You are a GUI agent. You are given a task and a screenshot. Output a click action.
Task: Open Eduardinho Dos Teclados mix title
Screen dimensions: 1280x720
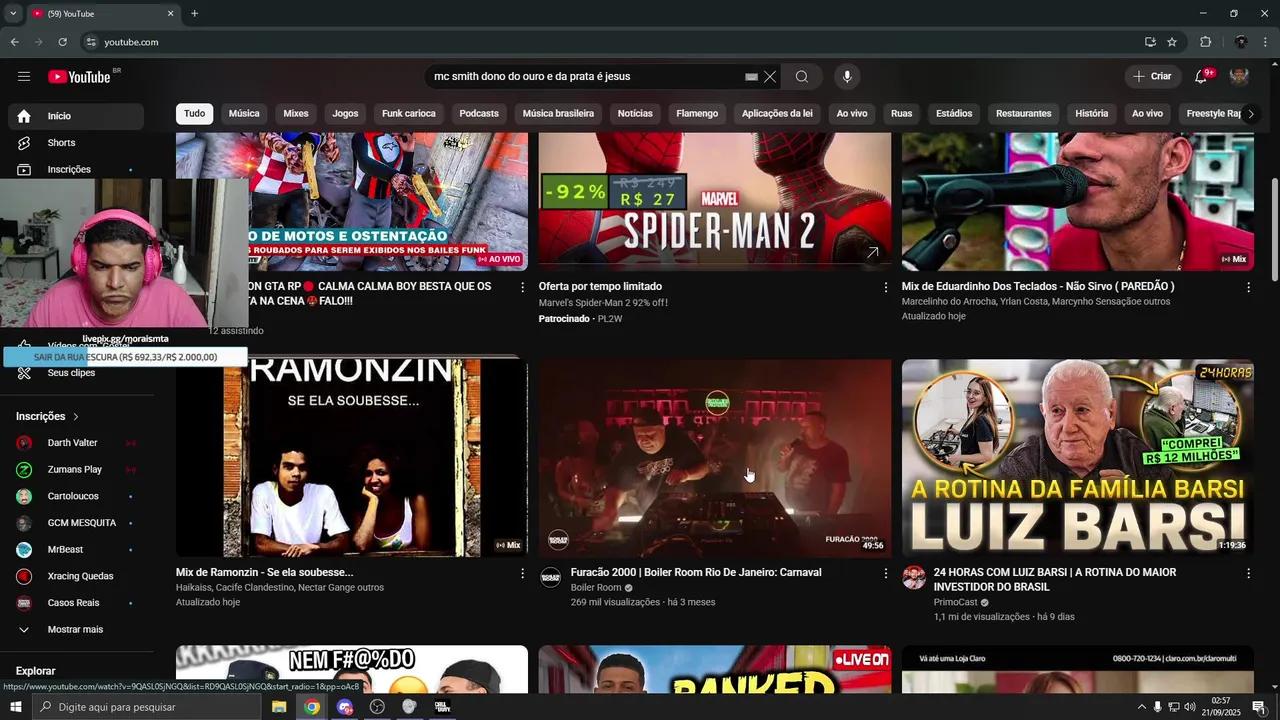(x=1038, y=286)
